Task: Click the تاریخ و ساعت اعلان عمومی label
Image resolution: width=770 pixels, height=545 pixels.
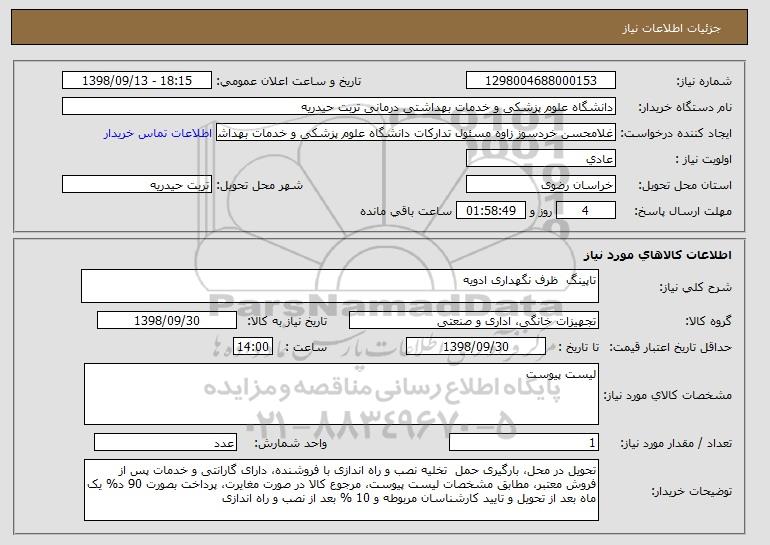Action: [289, 81]
